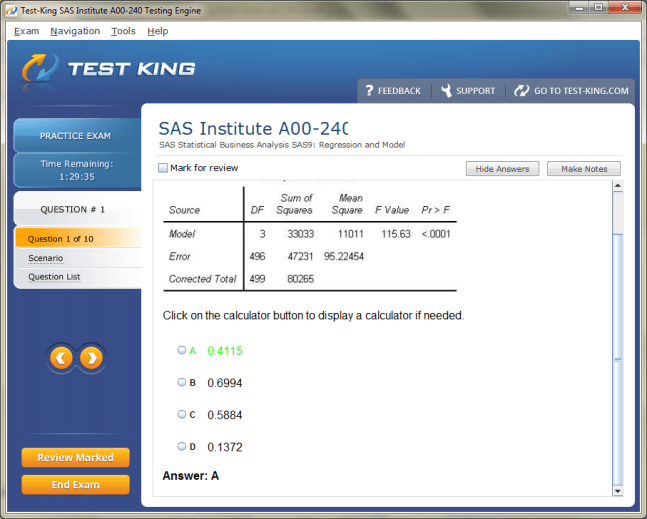The height and width of the screenshot is (519, 647).
Task: Click scrollbar up arrow
Action: pyautogui.click(x=618, y=186)
